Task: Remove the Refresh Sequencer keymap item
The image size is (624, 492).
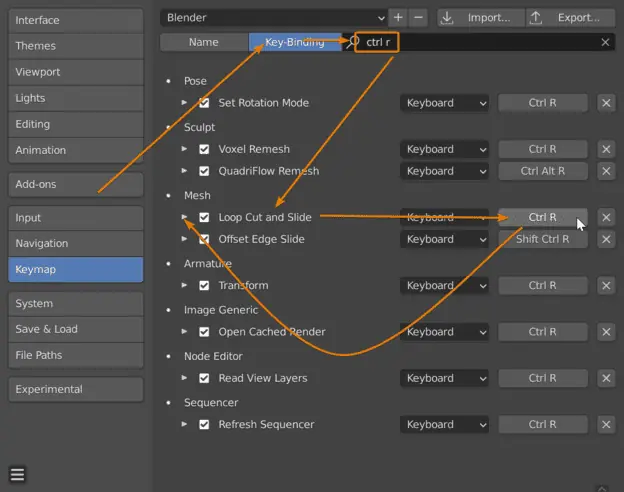Action: pos(606,424)
